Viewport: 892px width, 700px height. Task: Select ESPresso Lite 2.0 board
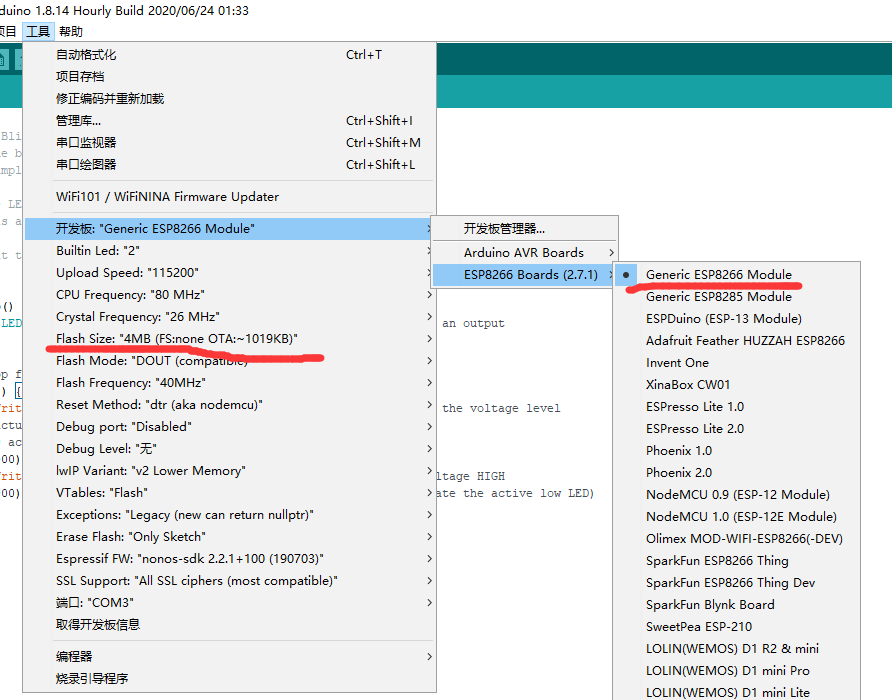[x=737, y=429]
